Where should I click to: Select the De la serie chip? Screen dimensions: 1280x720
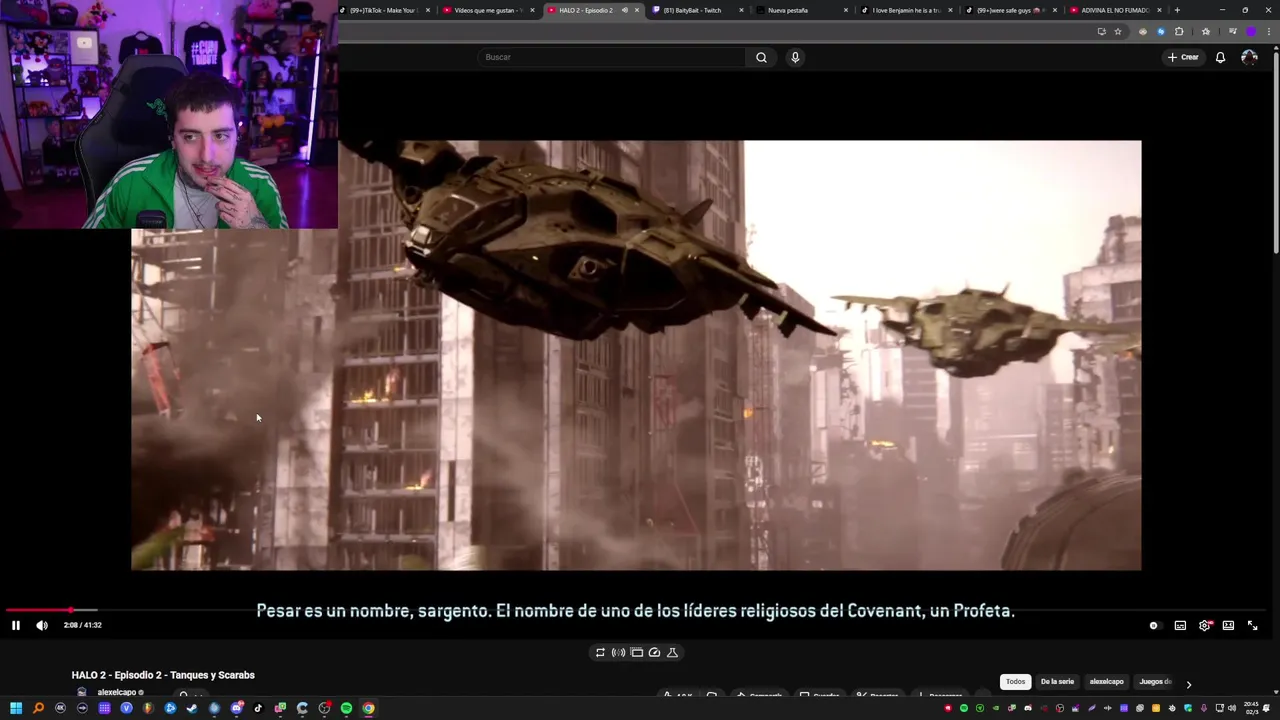point(1057,682)
